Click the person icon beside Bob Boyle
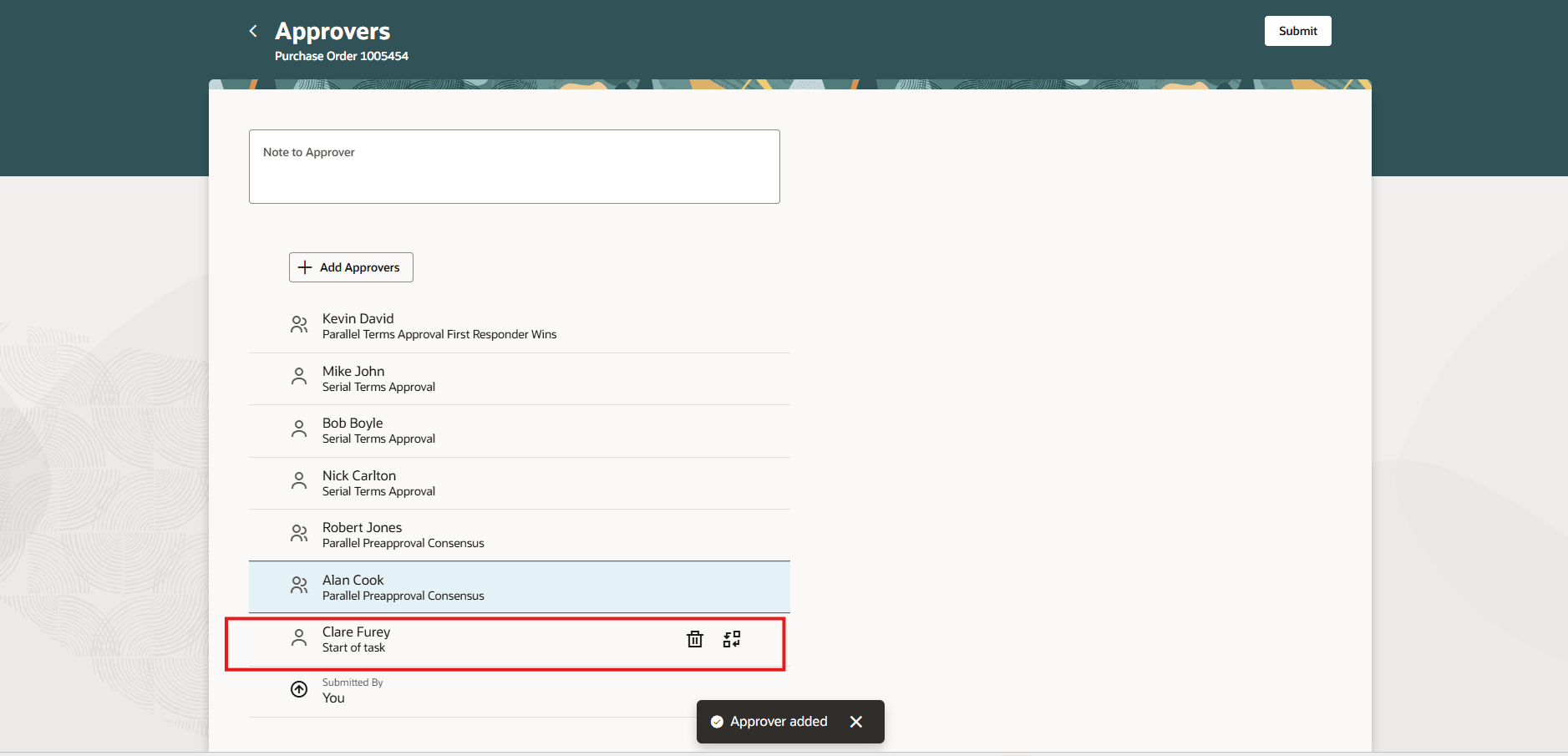1568x756 pixels. (299, 429)
